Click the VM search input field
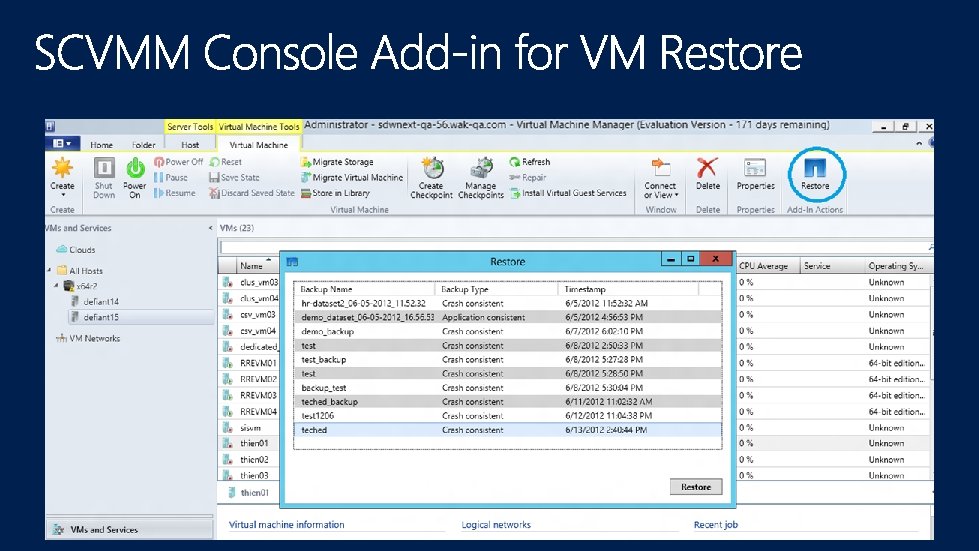This screenshot has width=979, height=551. 573,247
